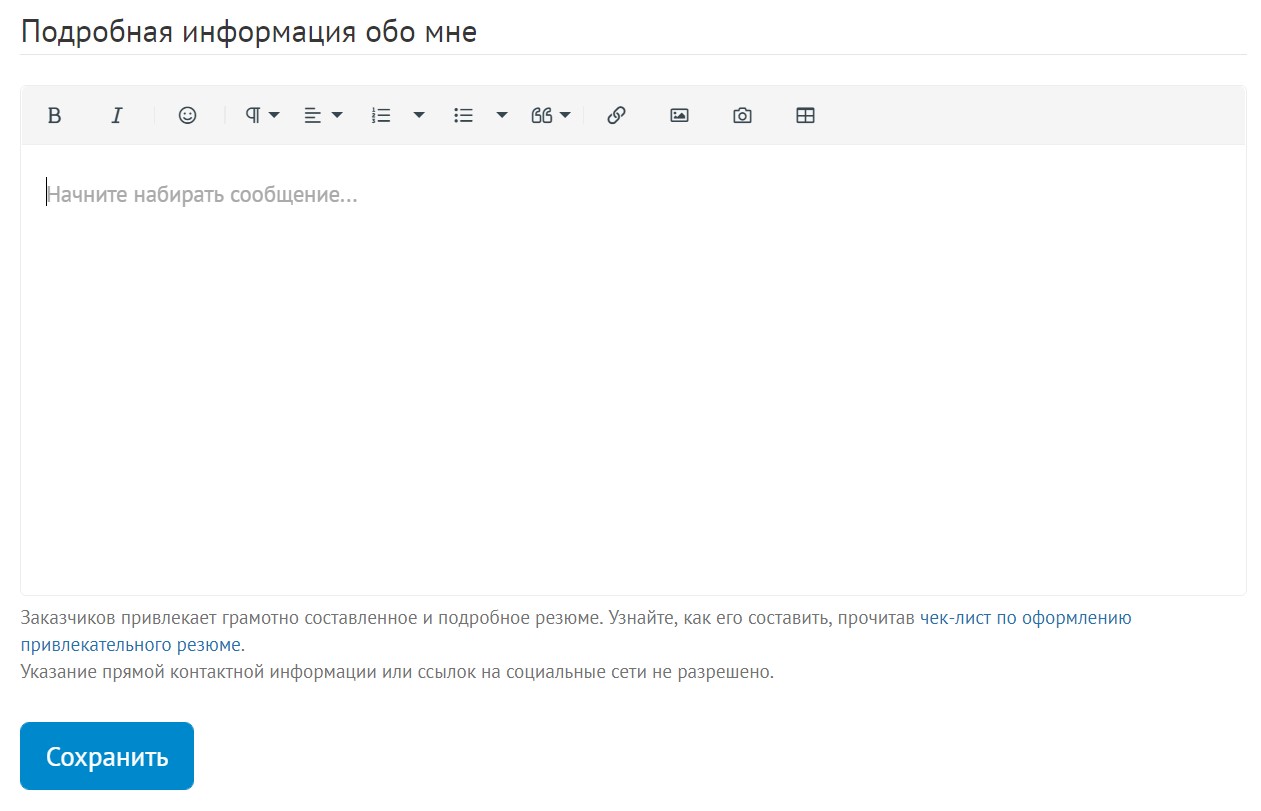
Task: Open the paragraph format dropdown
Action: pyautogui.click(x=263, y=115)
